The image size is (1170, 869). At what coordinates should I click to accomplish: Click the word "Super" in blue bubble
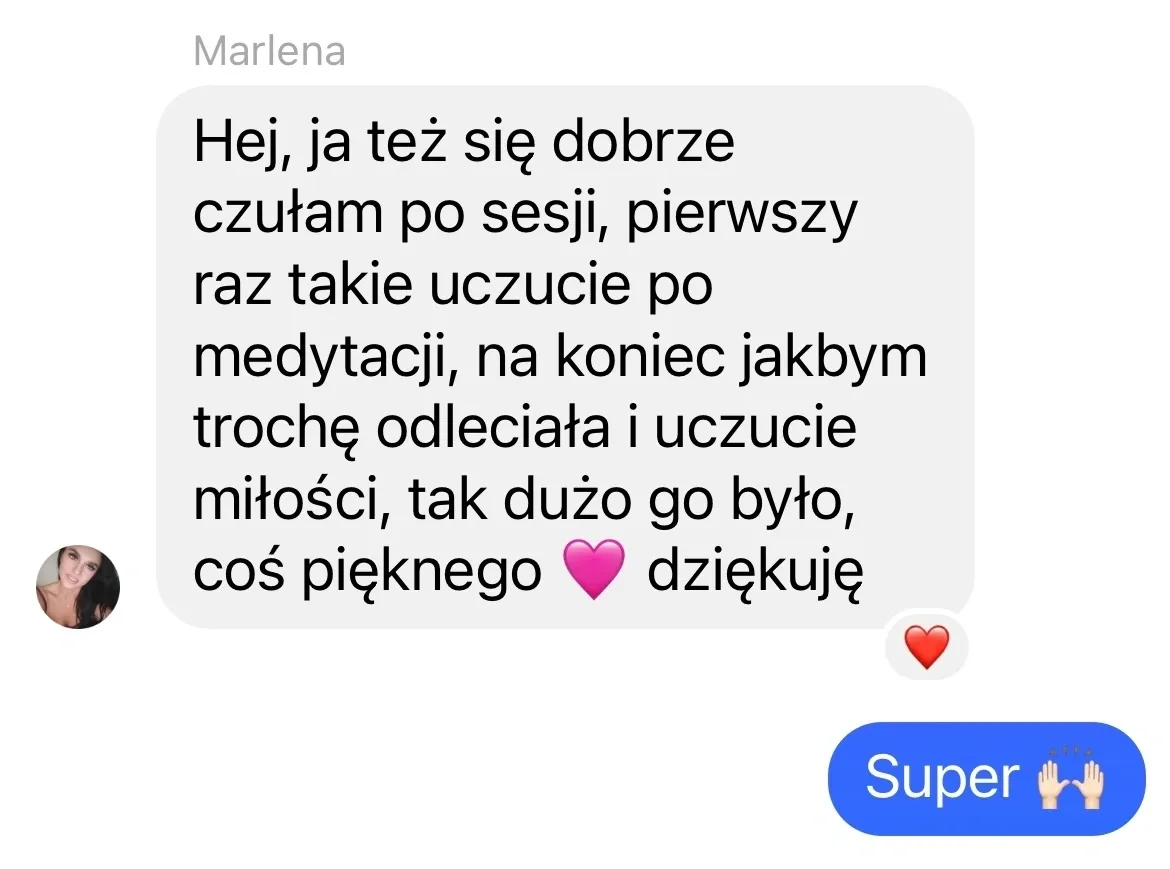(942, 779)
